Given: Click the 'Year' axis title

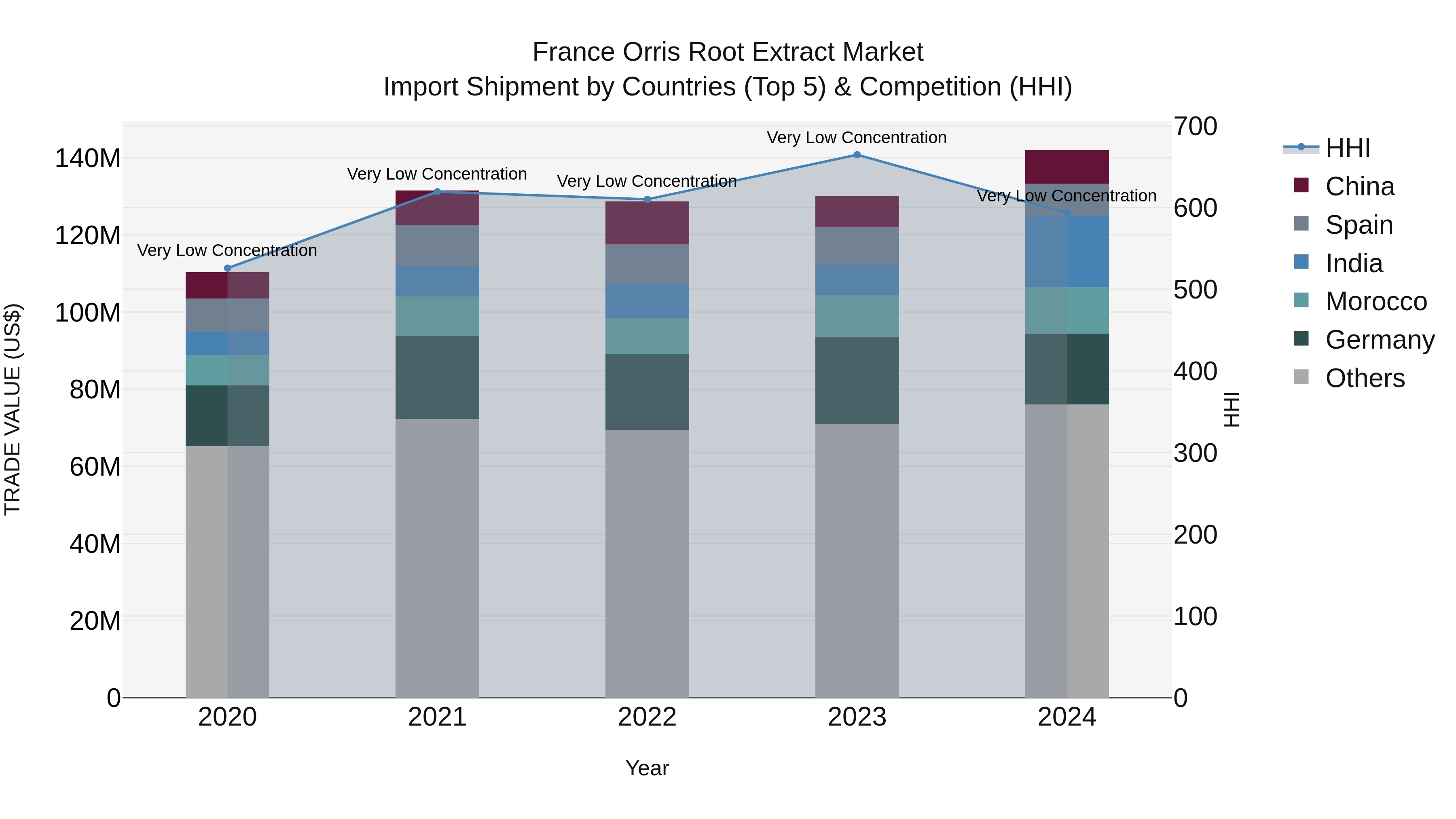Looking at the screenshot, I should 647,769.
